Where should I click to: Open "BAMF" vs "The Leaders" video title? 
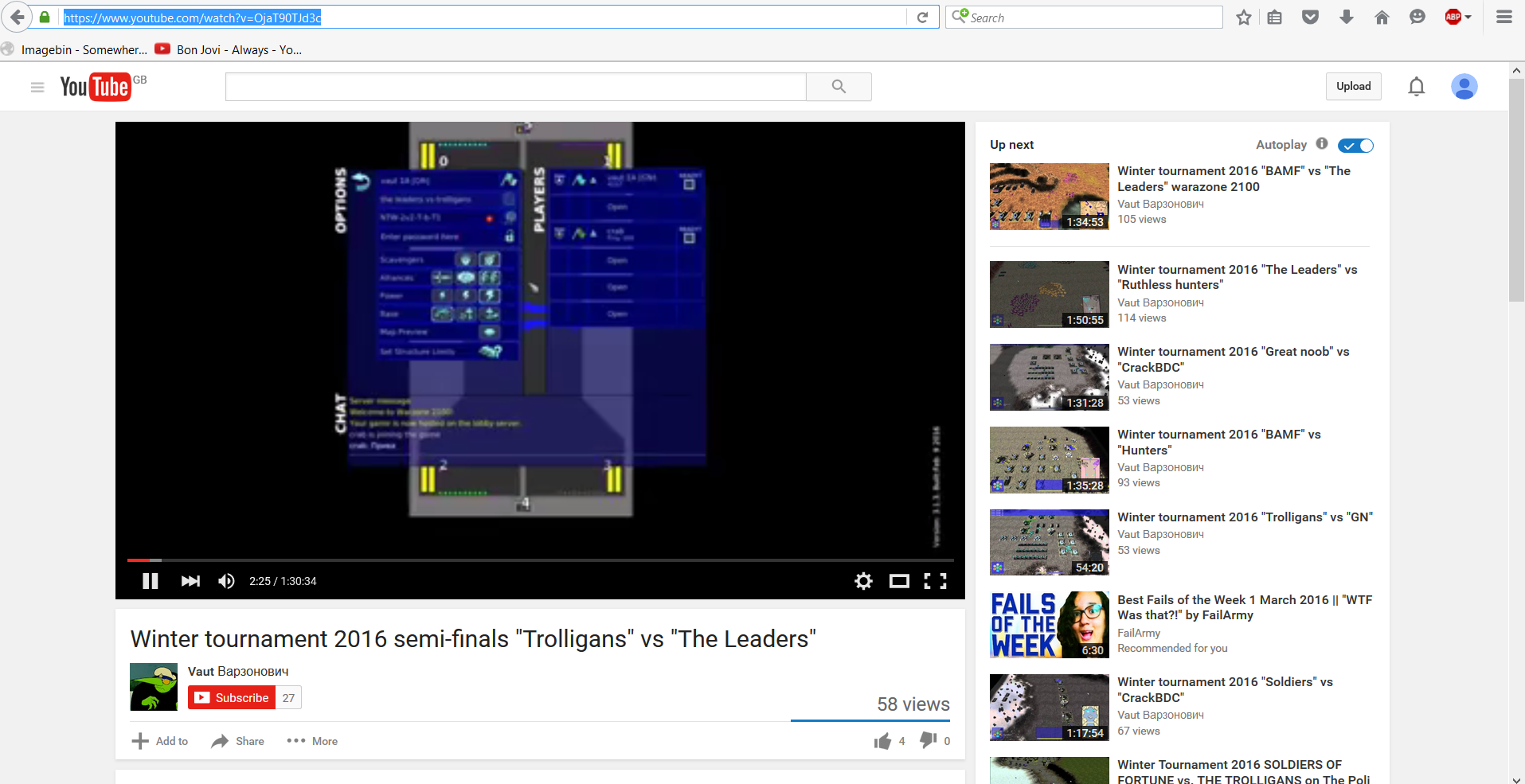coord(1234,179)
